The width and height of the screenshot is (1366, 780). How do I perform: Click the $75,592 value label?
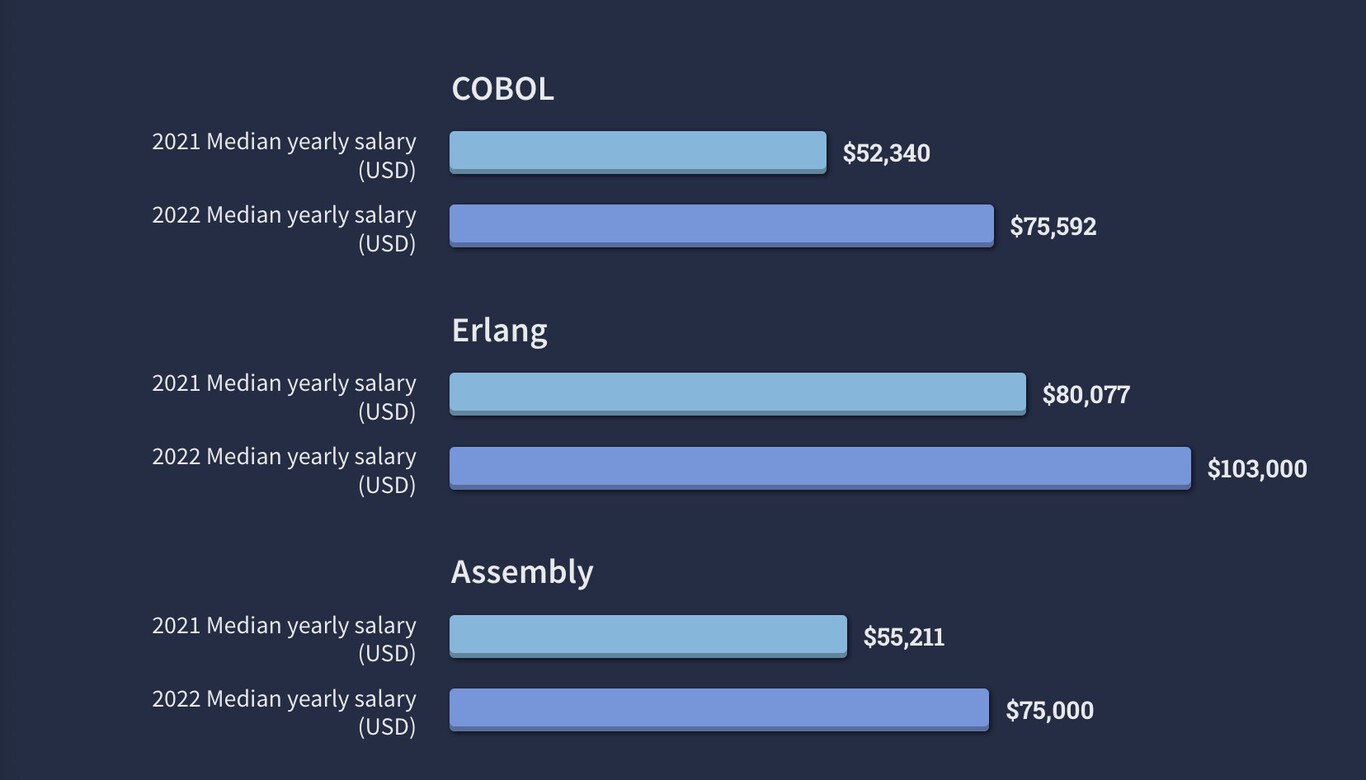[x=1053, y=226]
